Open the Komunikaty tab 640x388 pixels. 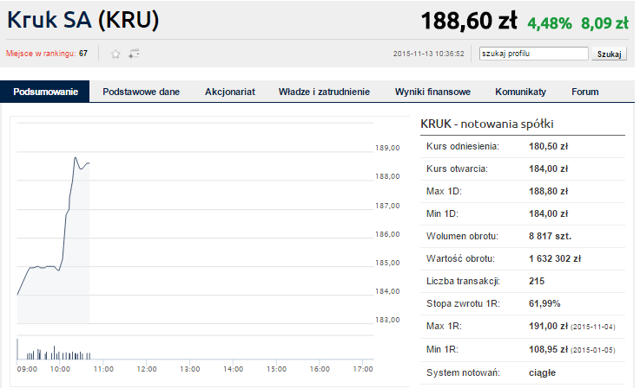coord(520,91)
